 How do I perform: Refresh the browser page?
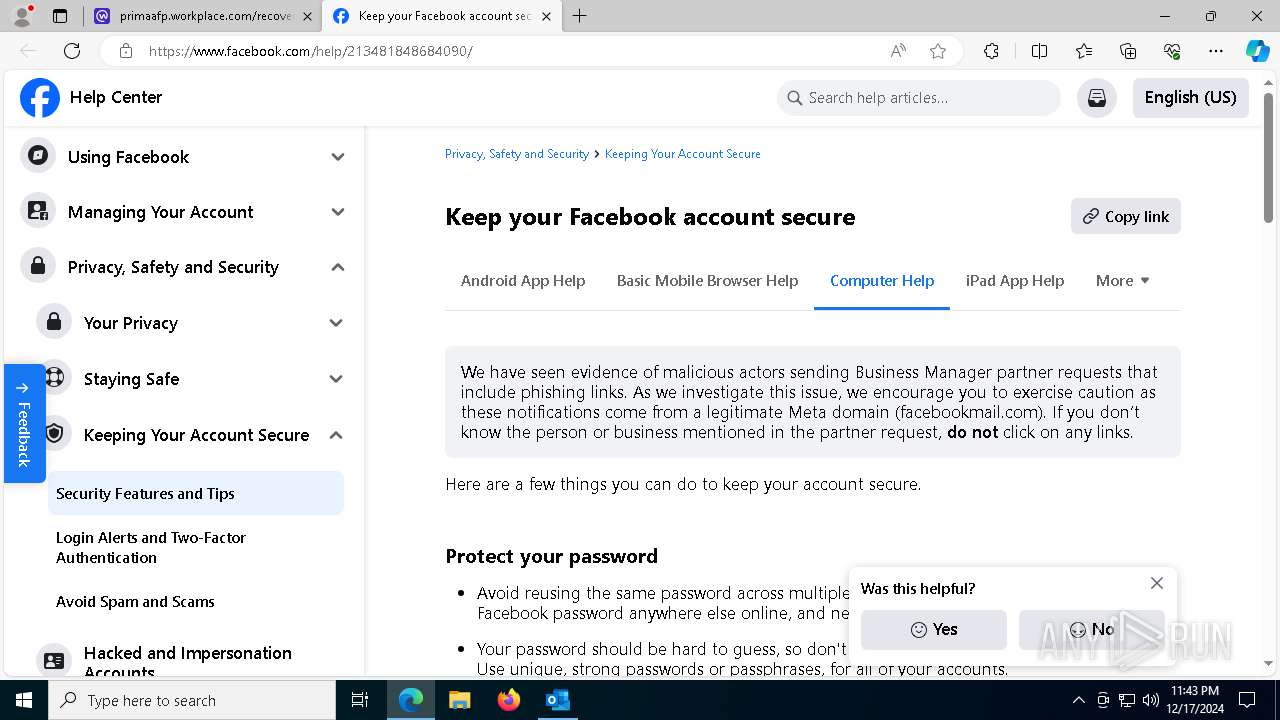(72, 51)
